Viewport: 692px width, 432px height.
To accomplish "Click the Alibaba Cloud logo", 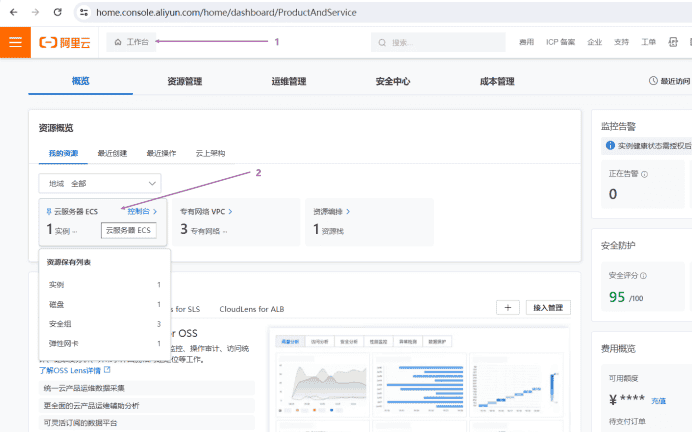I will (x=64, y=42).
